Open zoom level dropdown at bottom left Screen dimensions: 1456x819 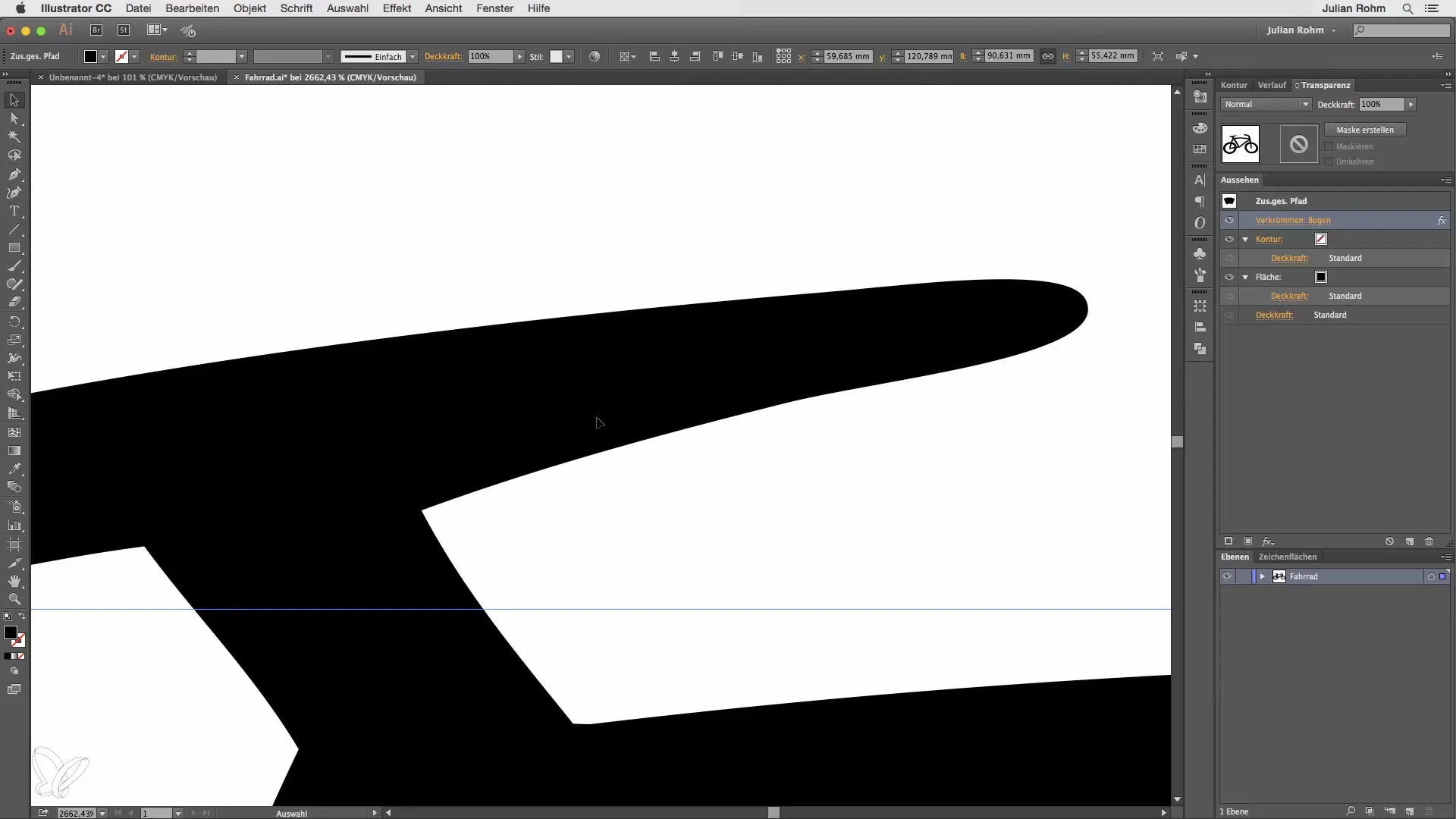(102, 813)
